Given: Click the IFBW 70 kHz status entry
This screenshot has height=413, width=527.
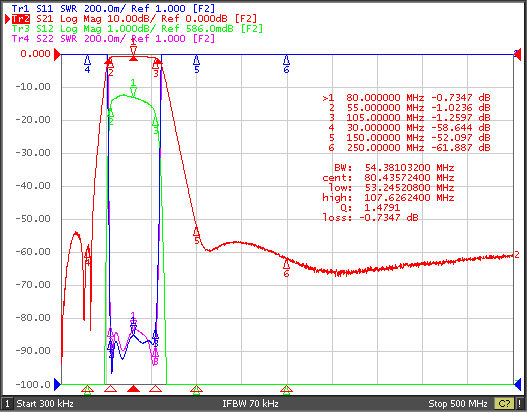Looking at the screenshot, I should 250,404.
